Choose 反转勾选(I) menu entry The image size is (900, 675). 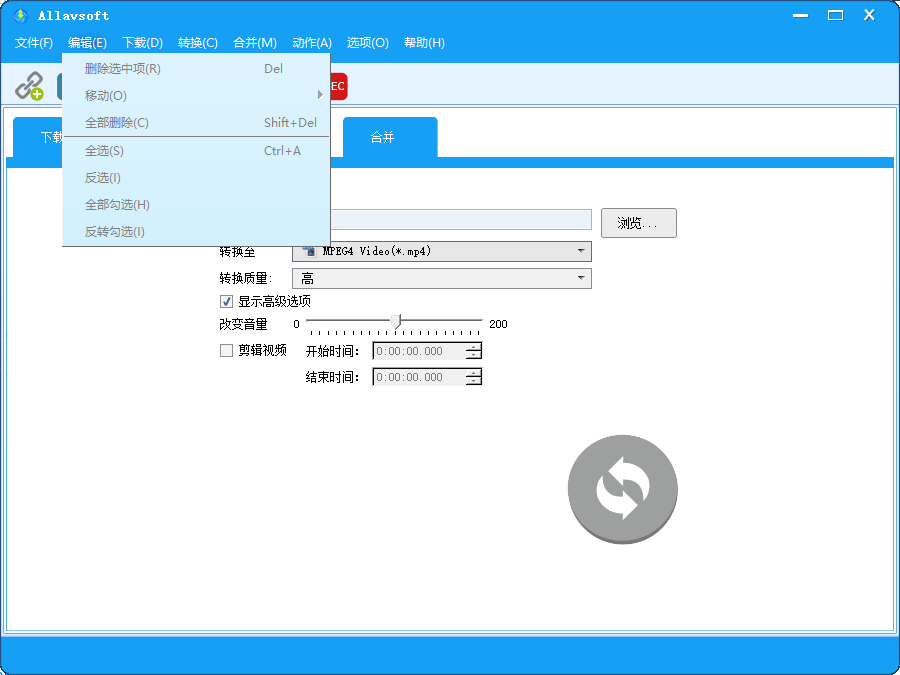click(196, 231)
